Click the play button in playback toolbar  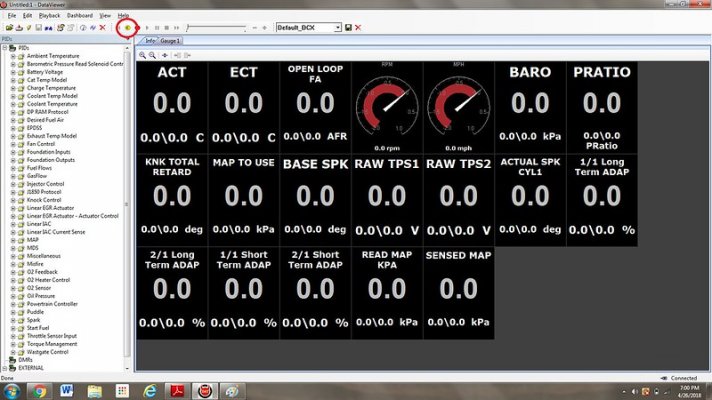(147, 28)
